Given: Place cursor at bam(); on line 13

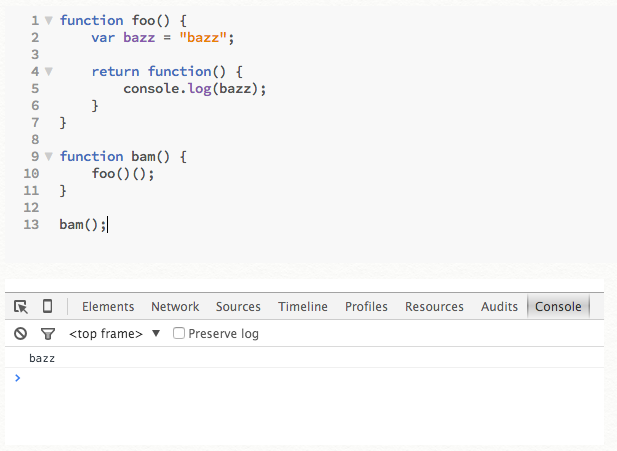Looking at the screenshot, I should tap(83, 225).
